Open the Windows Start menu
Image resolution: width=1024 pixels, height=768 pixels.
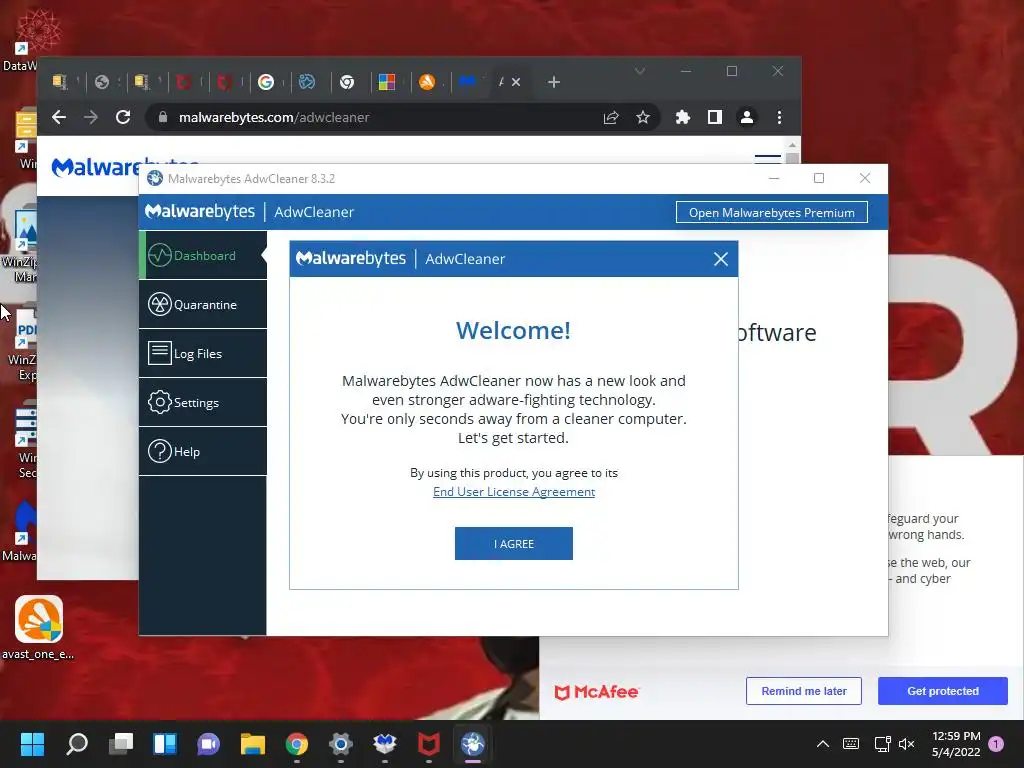tap(32, 744)
